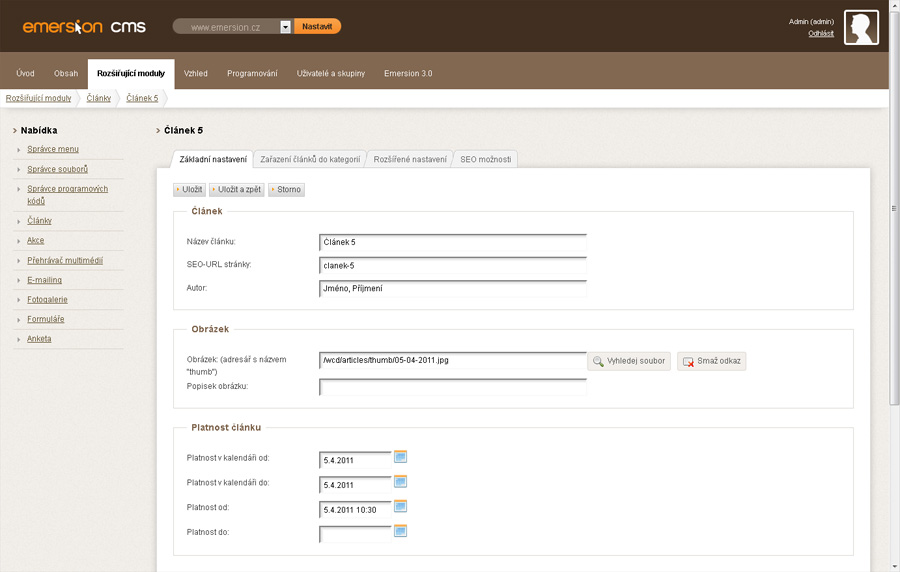Viewport: 900px width, 572px height.
Task: Click the emersion cms logo
Action: click(x=84, y=27)
